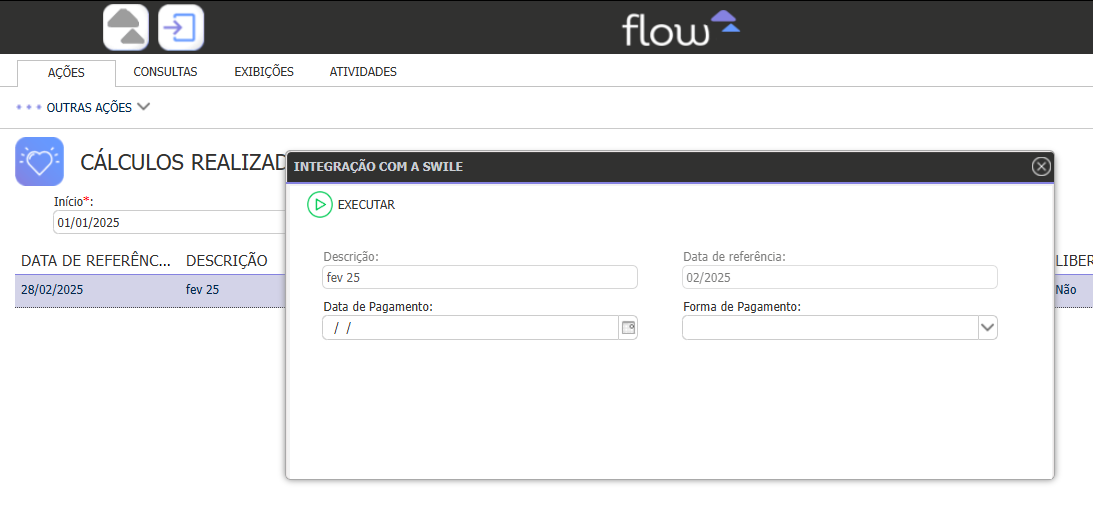Open the Consultas tab
The image size is (1093, 507).
pyautogui.click(x=165, y=72)
